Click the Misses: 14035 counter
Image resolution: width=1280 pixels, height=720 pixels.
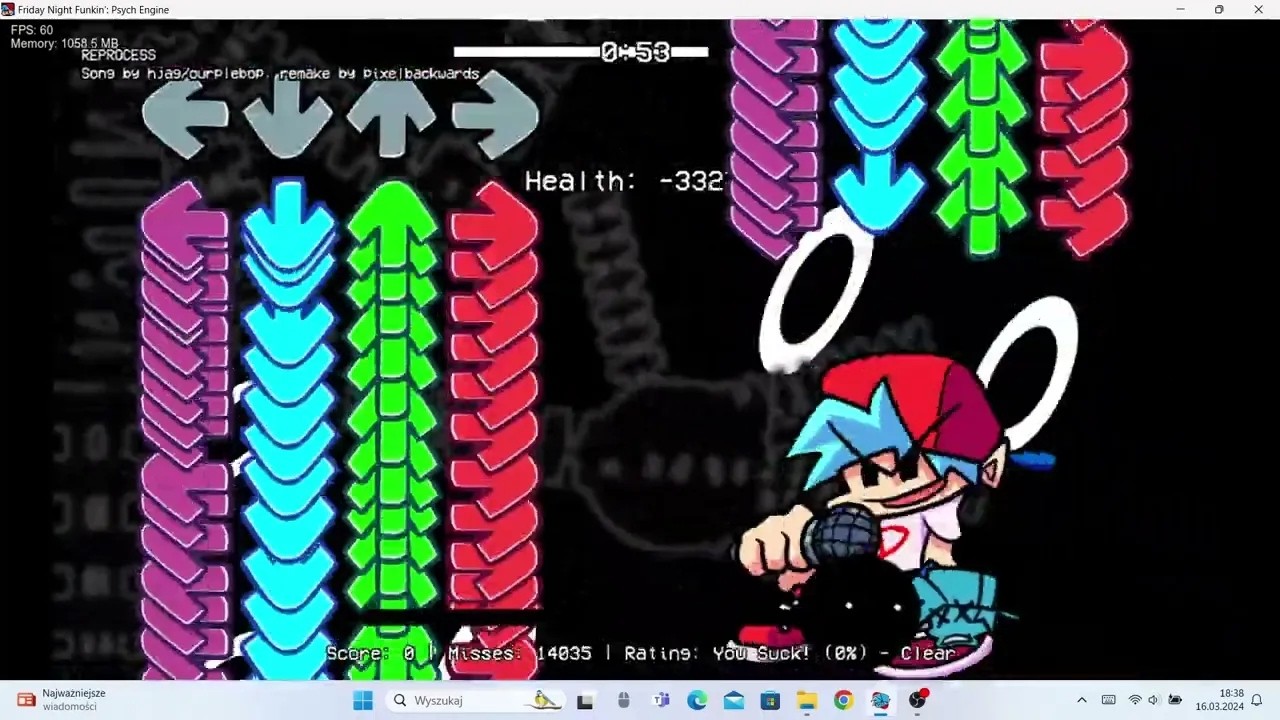coord(519,653)
